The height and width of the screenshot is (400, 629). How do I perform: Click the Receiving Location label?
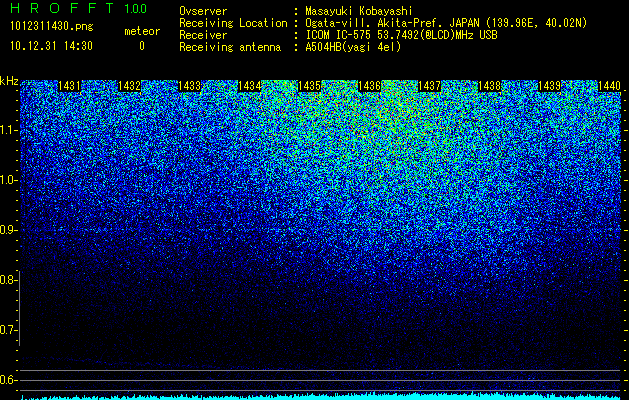click(x=233, y=23)
